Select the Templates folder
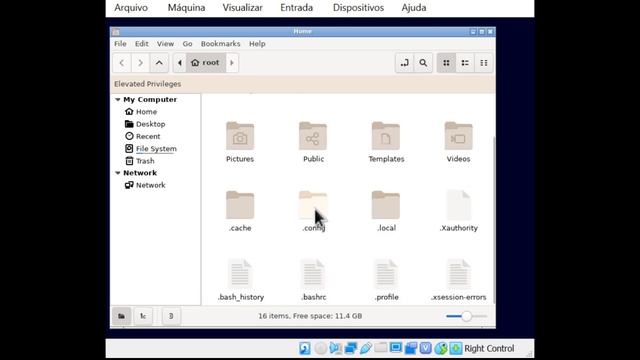 [x=386, y=142]
